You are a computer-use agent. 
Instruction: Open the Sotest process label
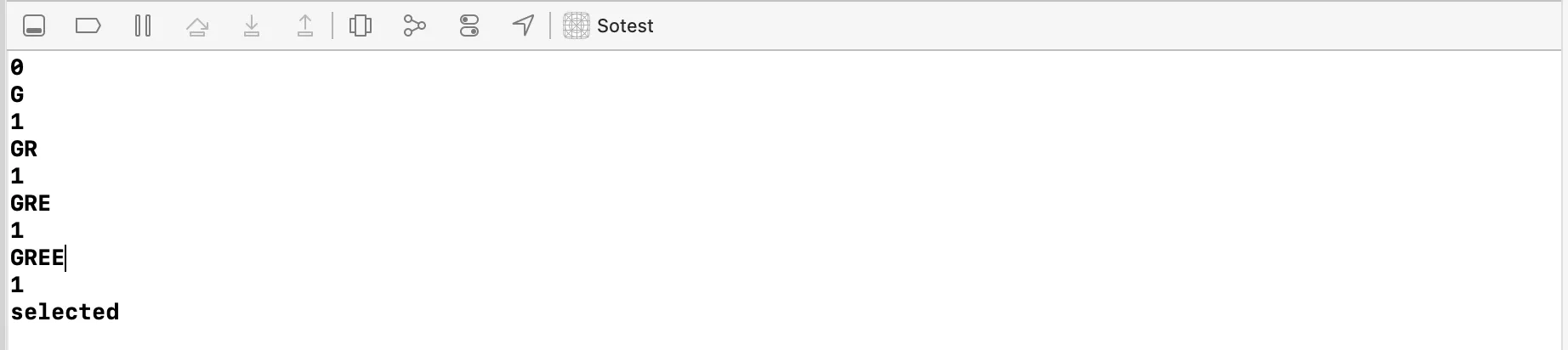[625, 25]
